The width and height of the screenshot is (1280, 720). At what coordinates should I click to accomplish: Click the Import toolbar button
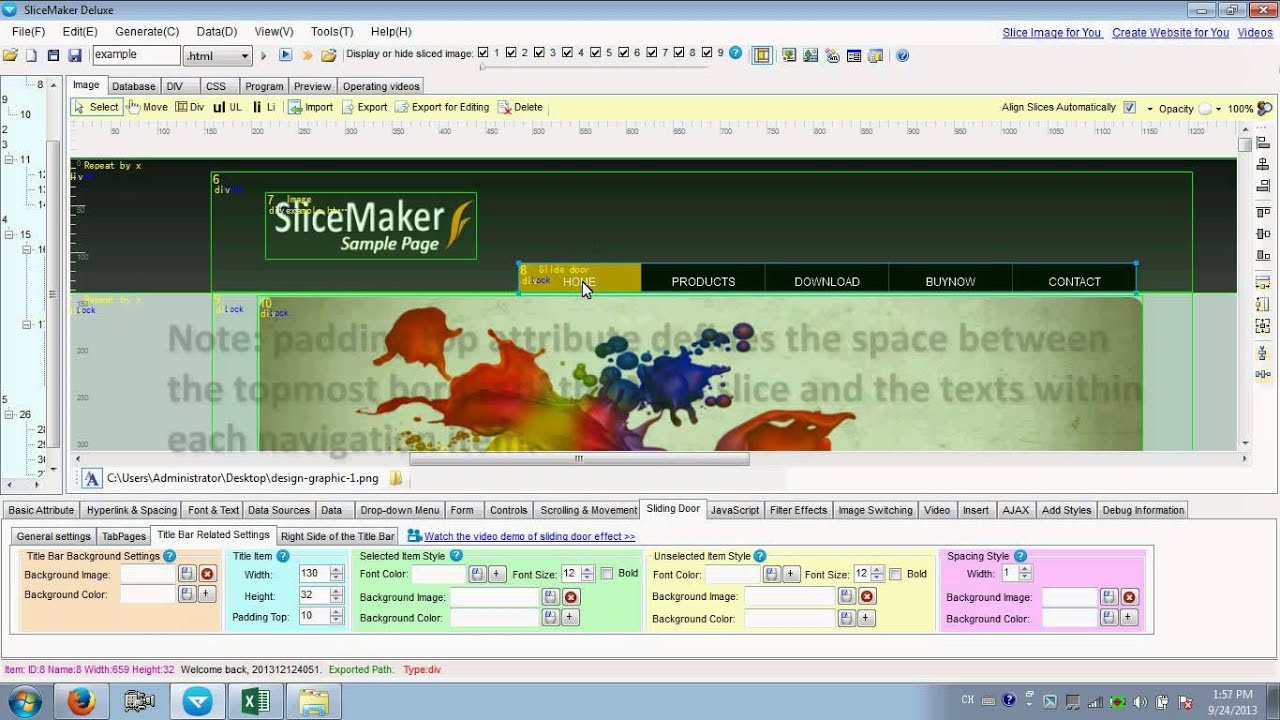tap(311, 107)
